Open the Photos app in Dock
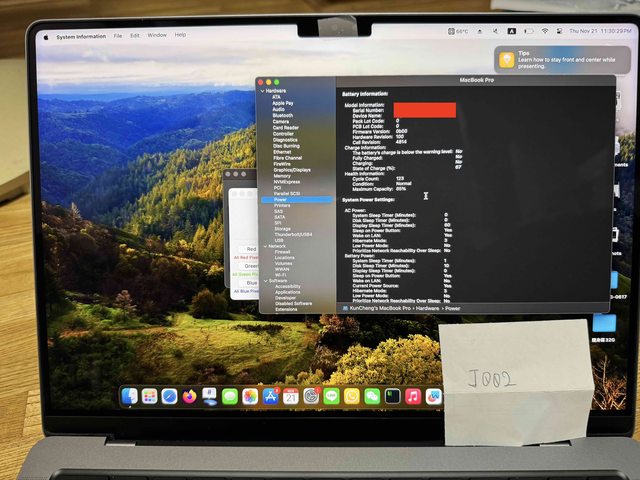The height and width of the screenshot is (480, 640). (x=250, y=397)
